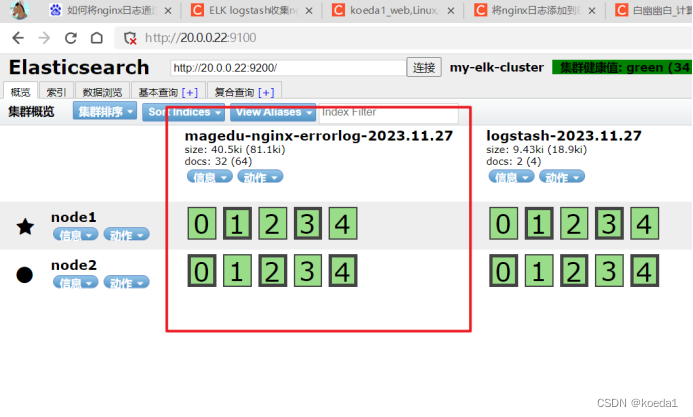This screenshot has width=693, height=417.
Task: Open node2 信息 dropdown
Action: pos(76,282)
